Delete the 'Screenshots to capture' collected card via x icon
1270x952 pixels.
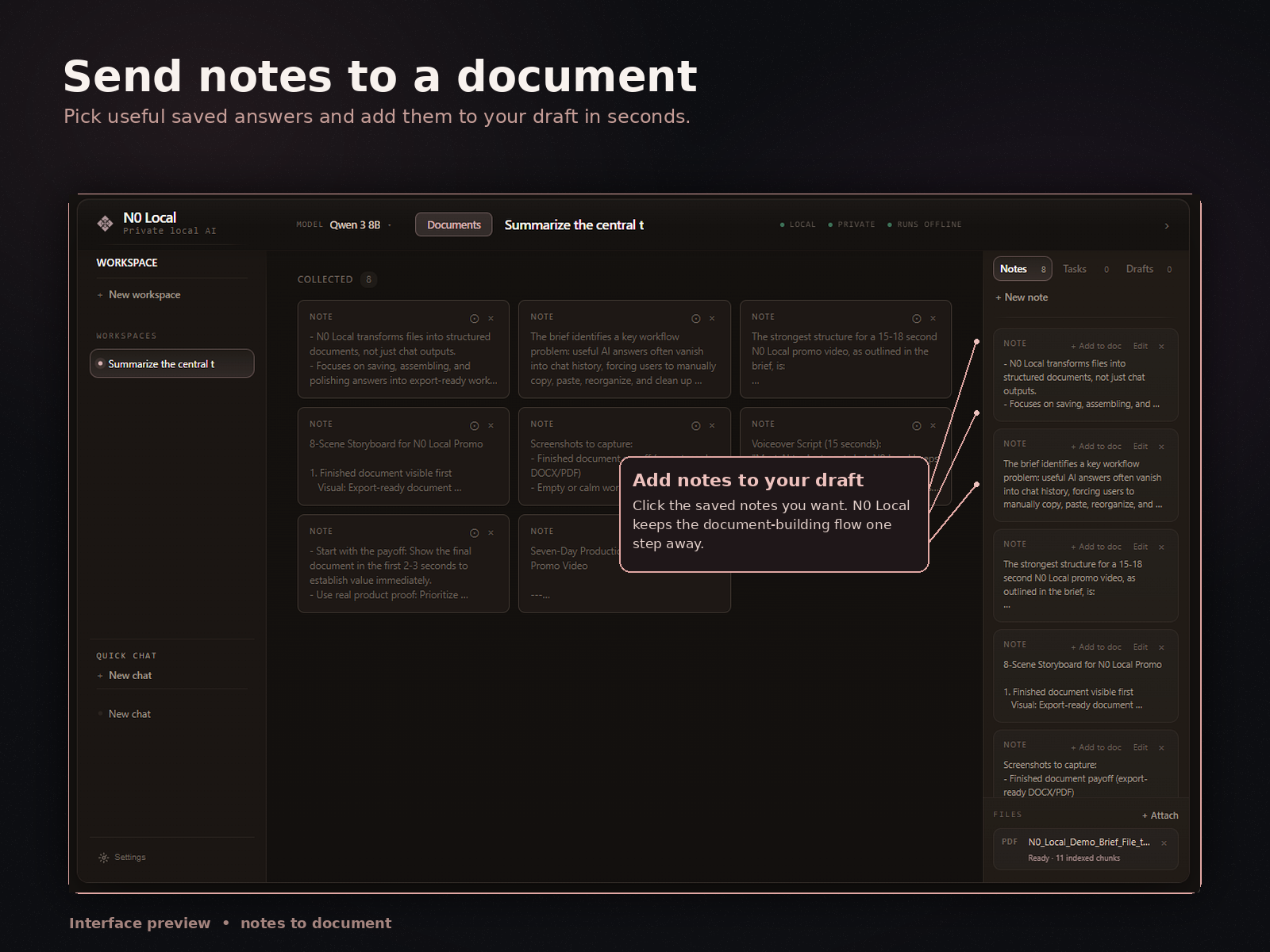point(712,426)
